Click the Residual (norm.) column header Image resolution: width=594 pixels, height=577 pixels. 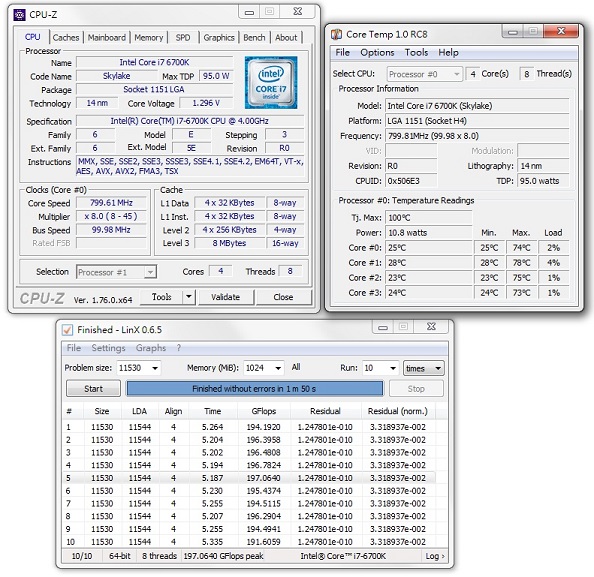tap(397, 411)
